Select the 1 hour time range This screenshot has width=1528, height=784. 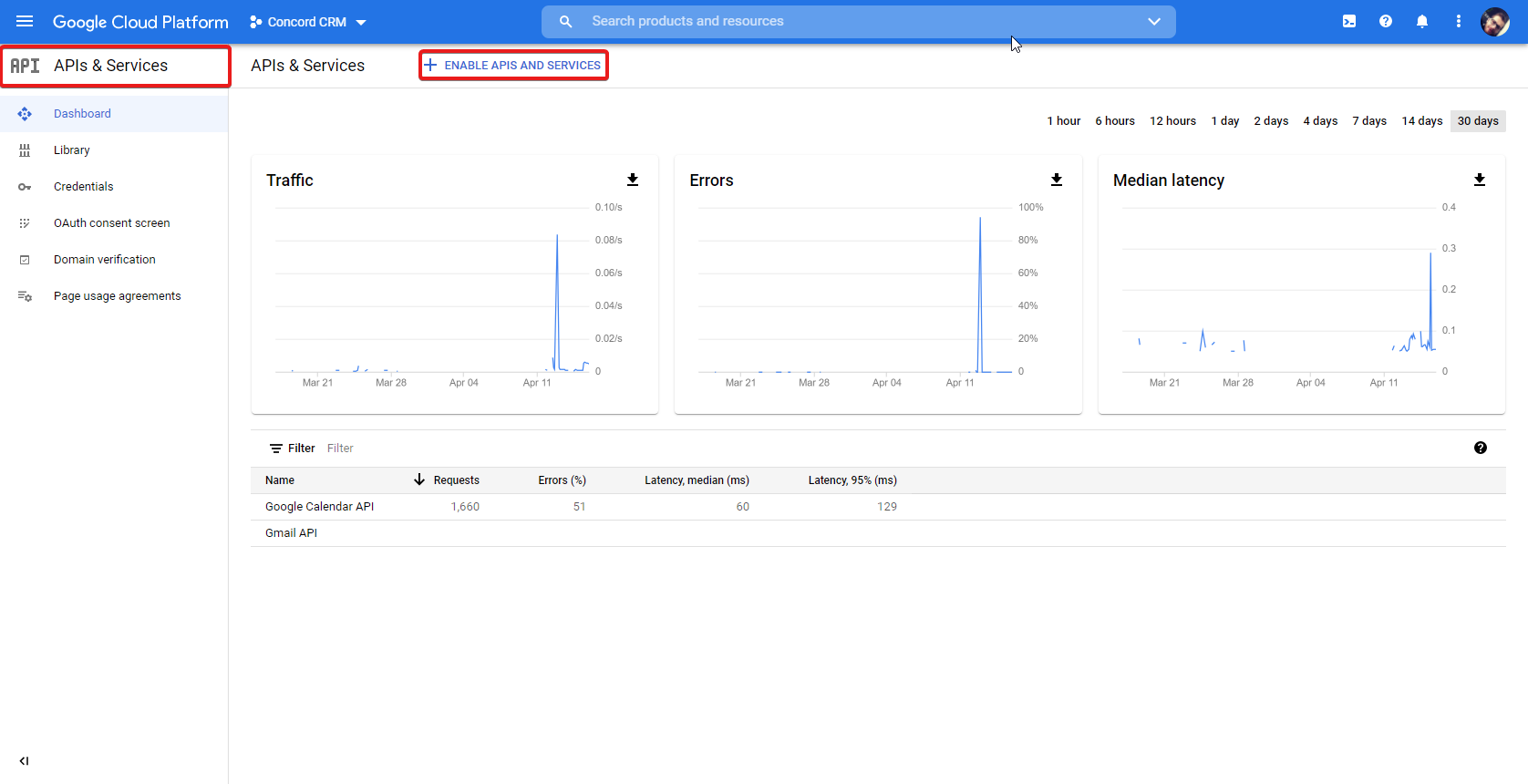point(1063,121)
